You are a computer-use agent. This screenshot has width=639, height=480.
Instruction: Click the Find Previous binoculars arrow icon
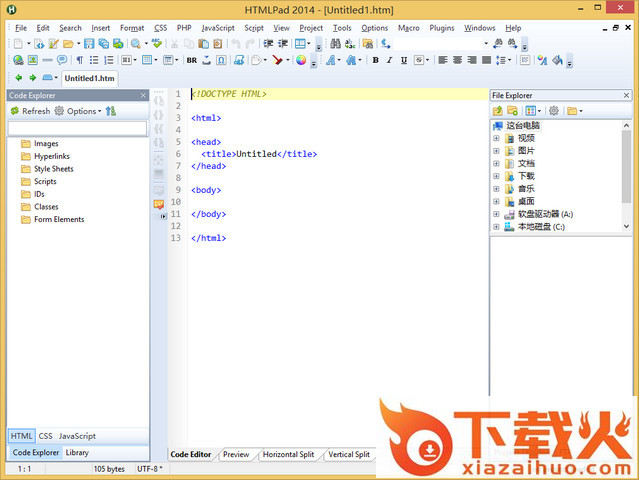tap(498, 44)
